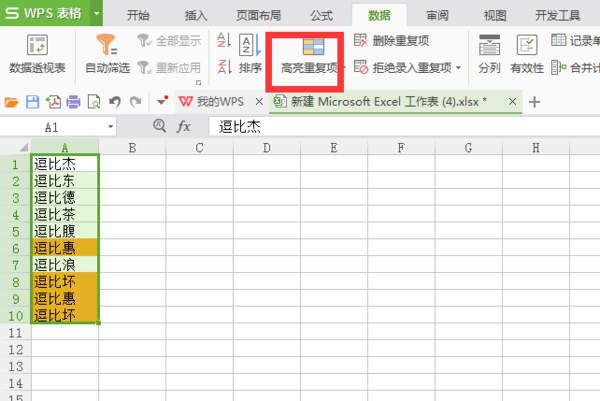Image resolution: width=600 pixels, height=401 pixels.
Task: Click the Print icon
Action: point(73,102)
